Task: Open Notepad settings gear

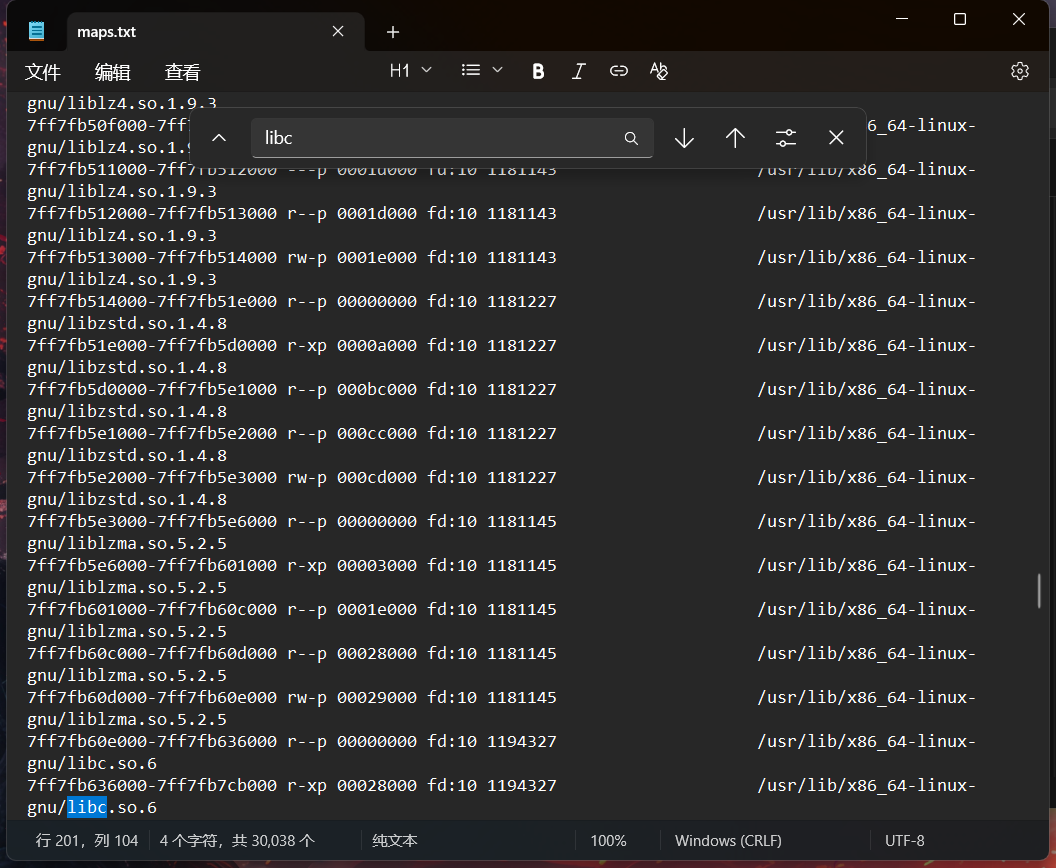Action: [x=1020, y=71]
